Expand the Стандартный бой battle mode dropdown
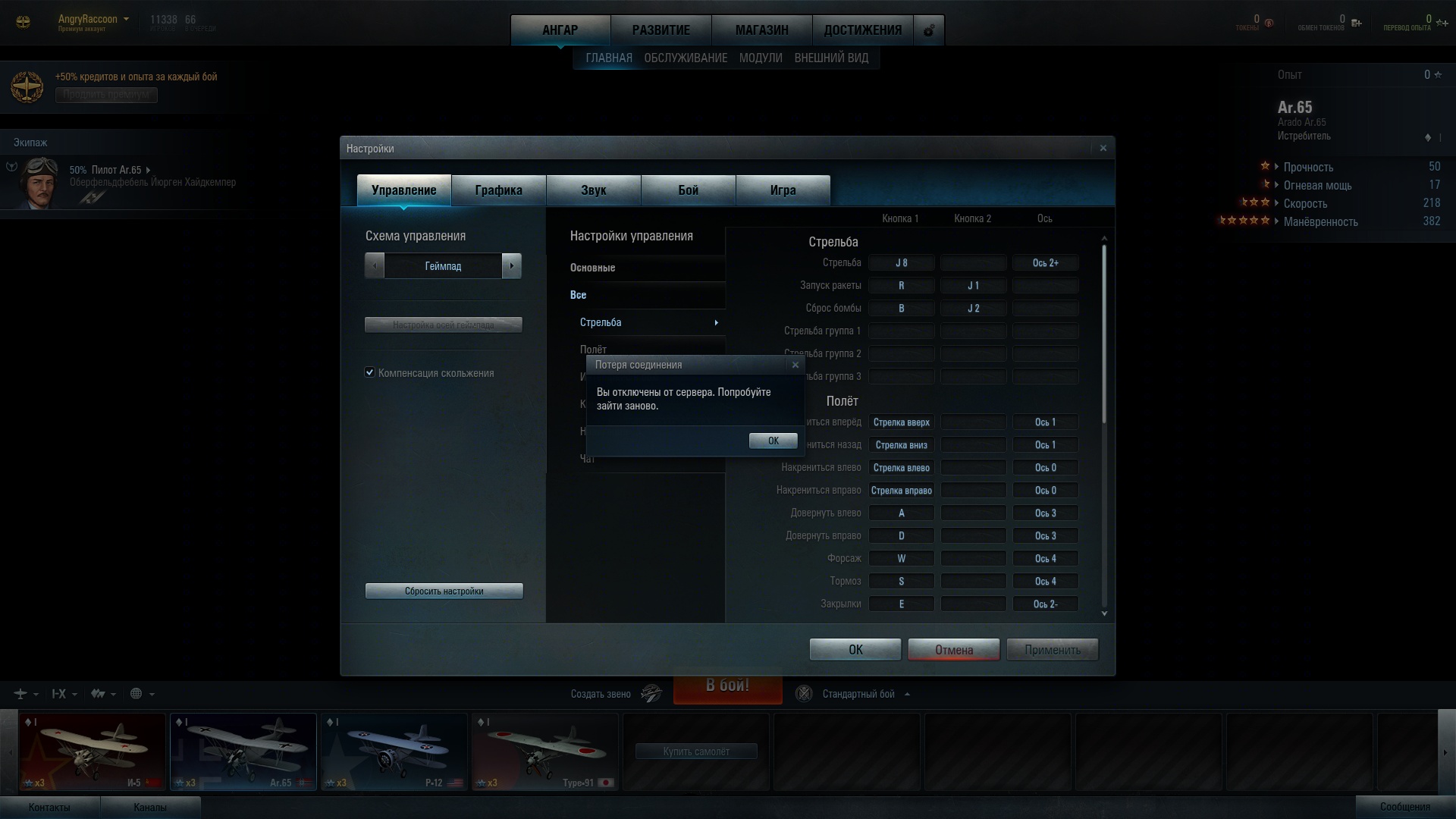 (907, 694)
